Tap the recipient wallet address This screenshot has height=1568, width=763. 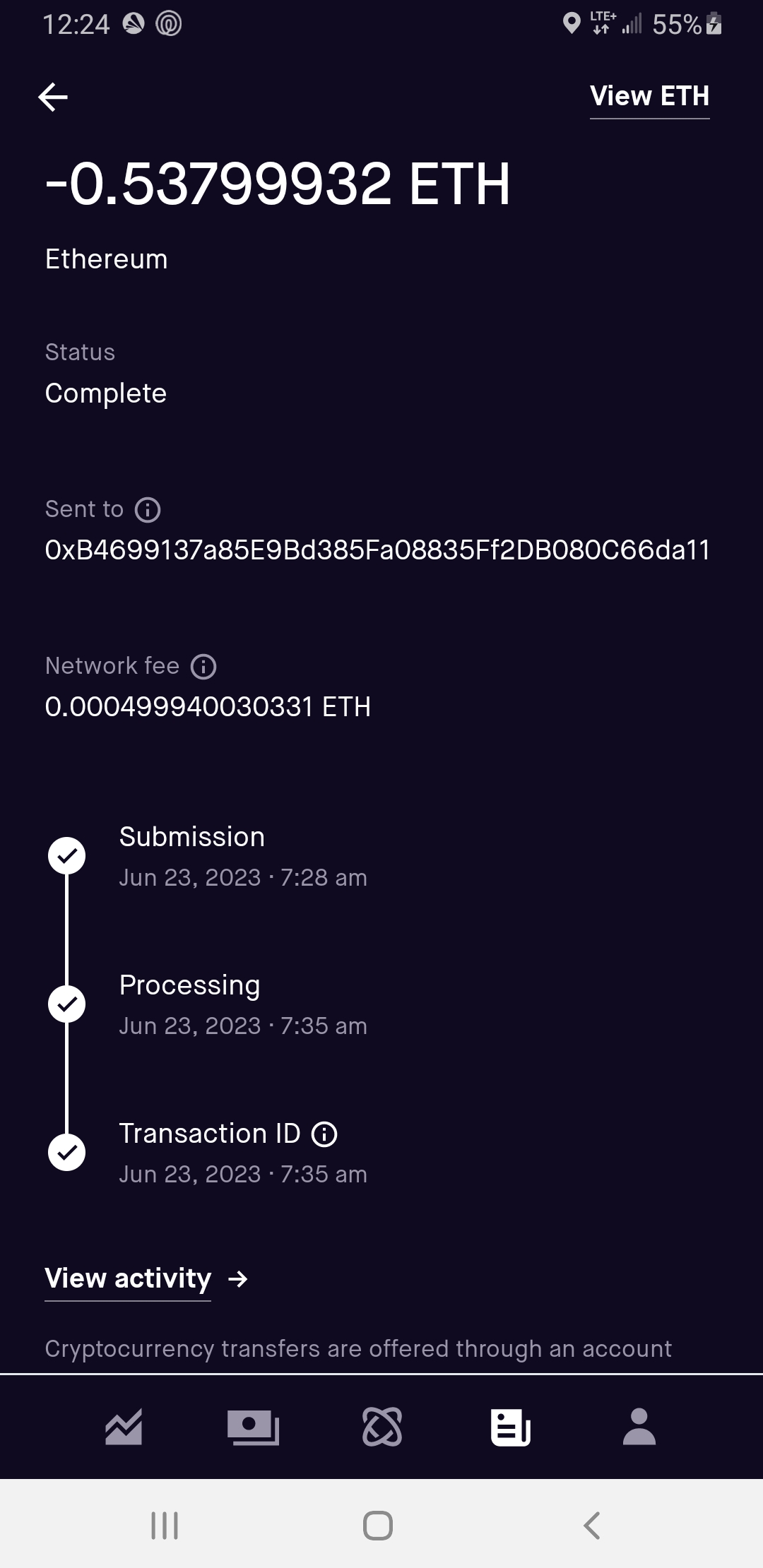click(377, 550)
